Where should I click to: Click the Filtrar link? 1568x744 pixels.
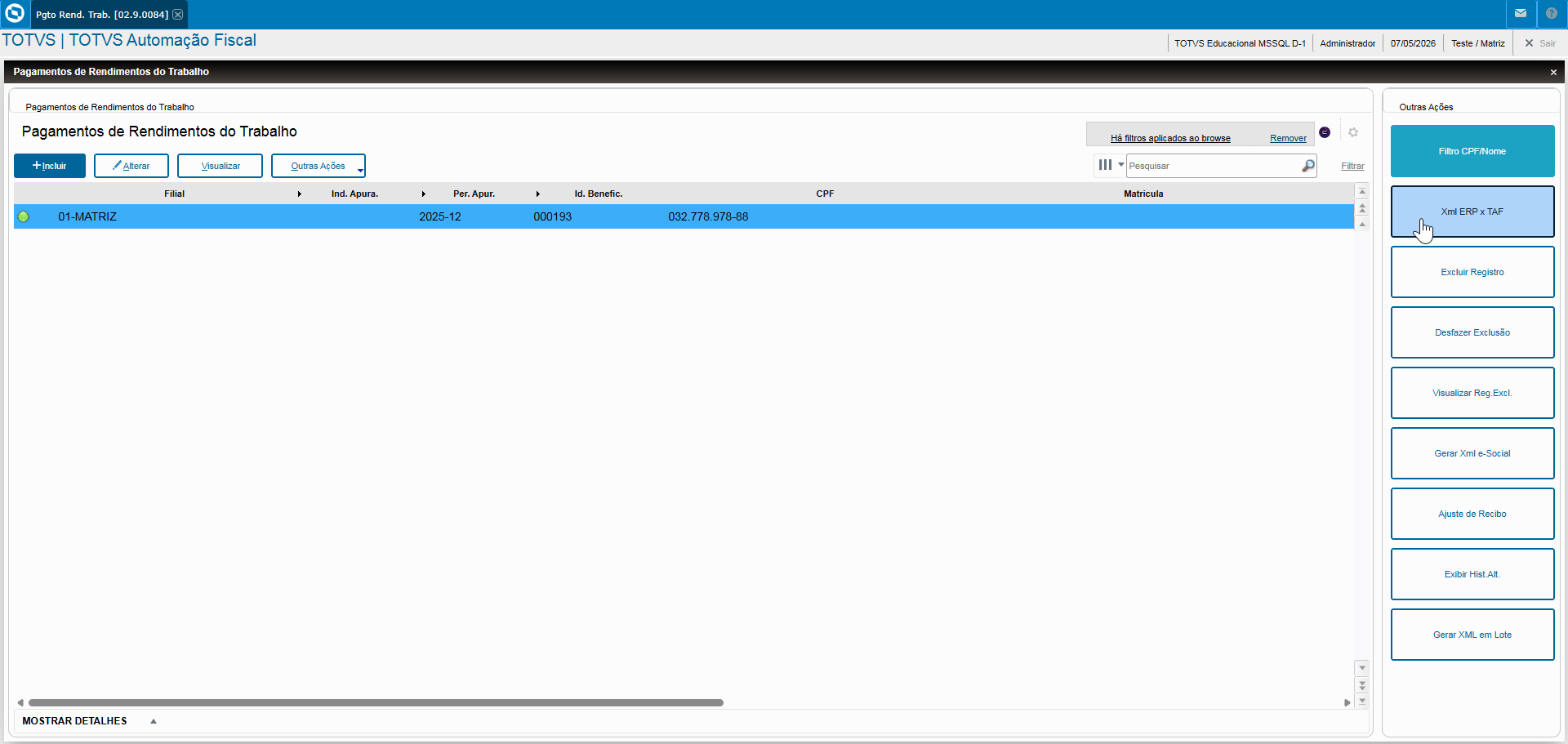(1352, 166)
